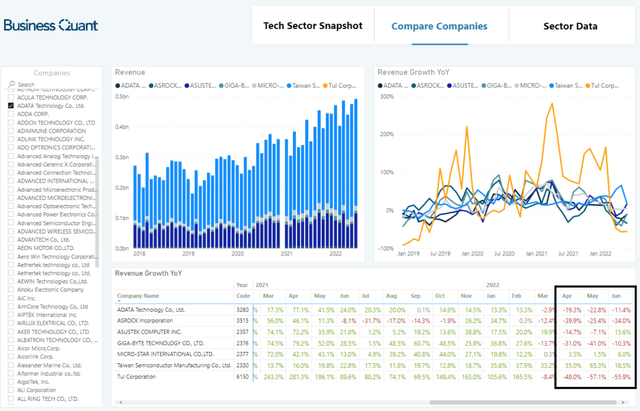Check ADLINK TECHNOLOGY INC. checkbox
The height and width of the screenshot is (411, 640).
pos(11,139)
